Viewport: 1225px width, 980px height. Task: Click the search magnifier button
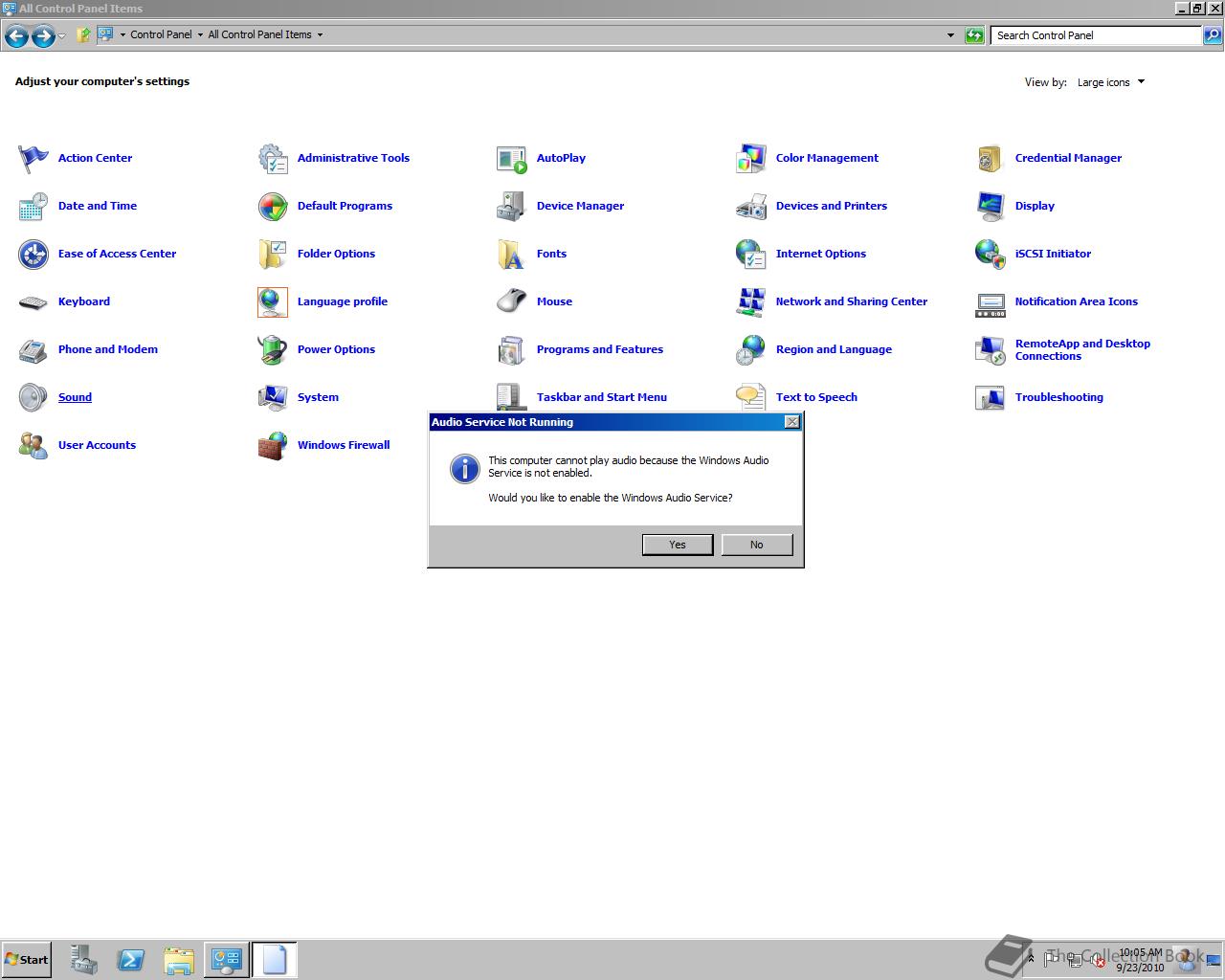tap(1213, 35)
